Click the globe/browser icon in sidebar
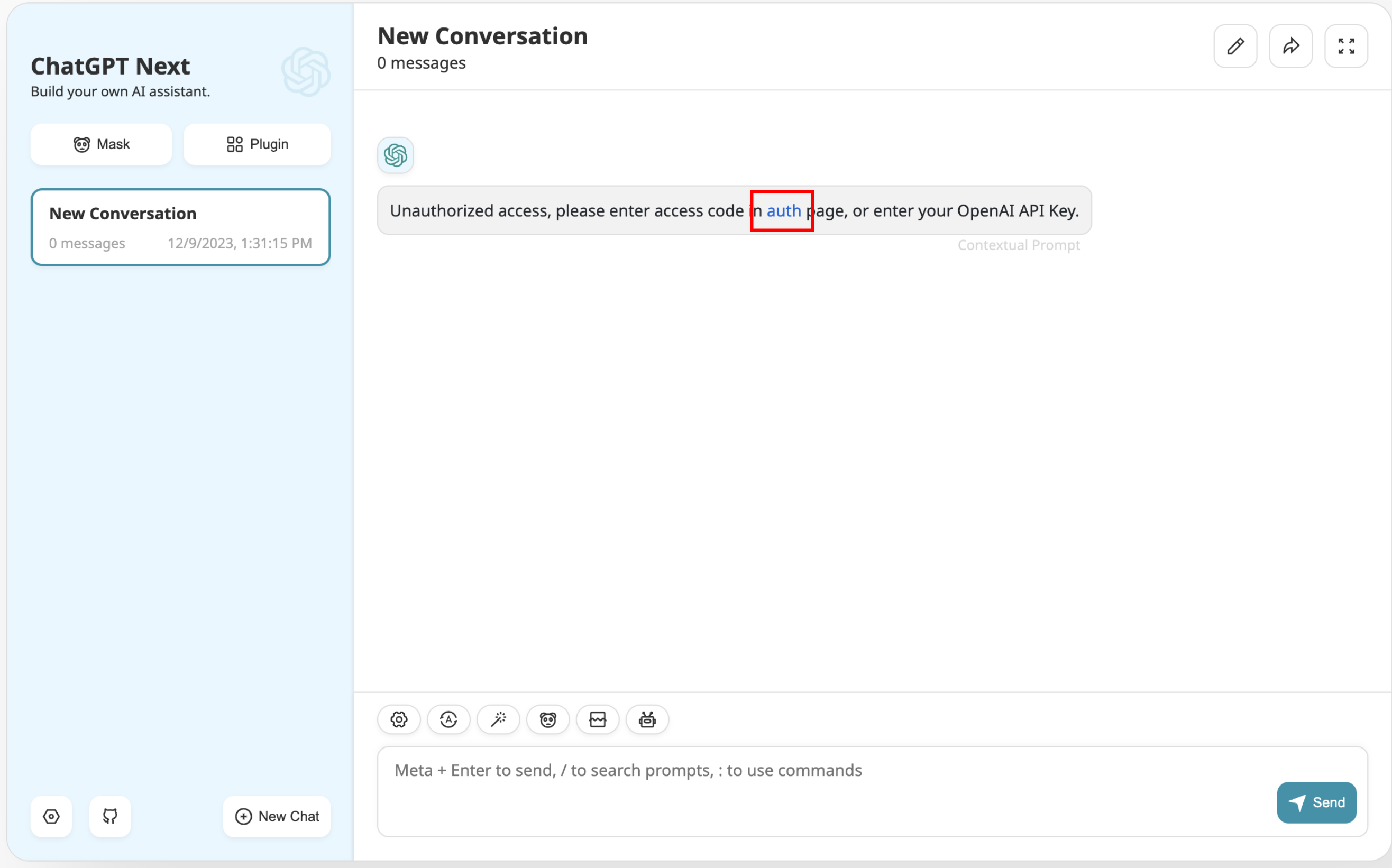 point(52,815)
